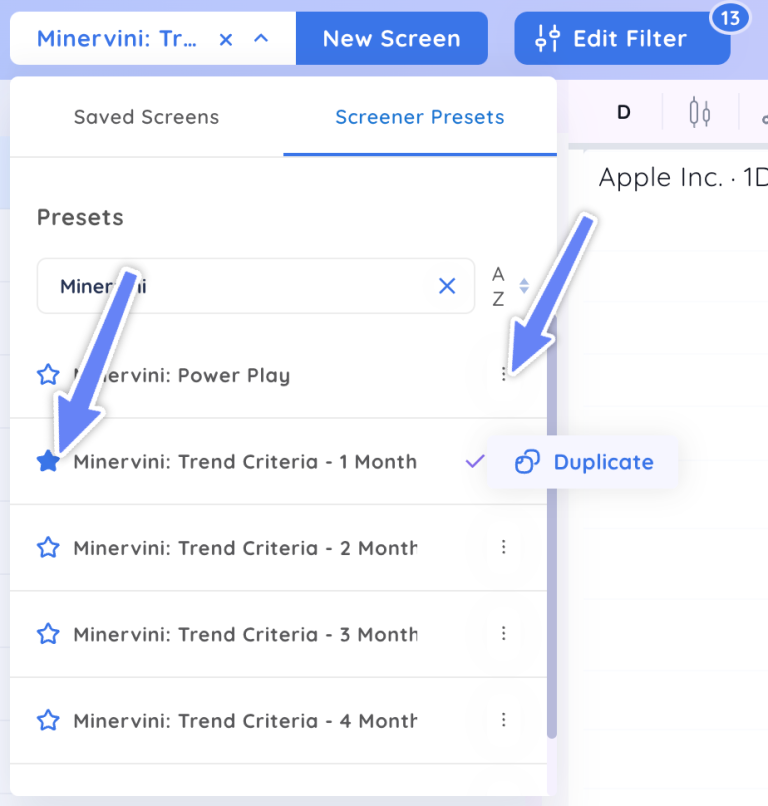
Task: Favorite the Minervini: Power Play preset
Action: tap(48, 375)
